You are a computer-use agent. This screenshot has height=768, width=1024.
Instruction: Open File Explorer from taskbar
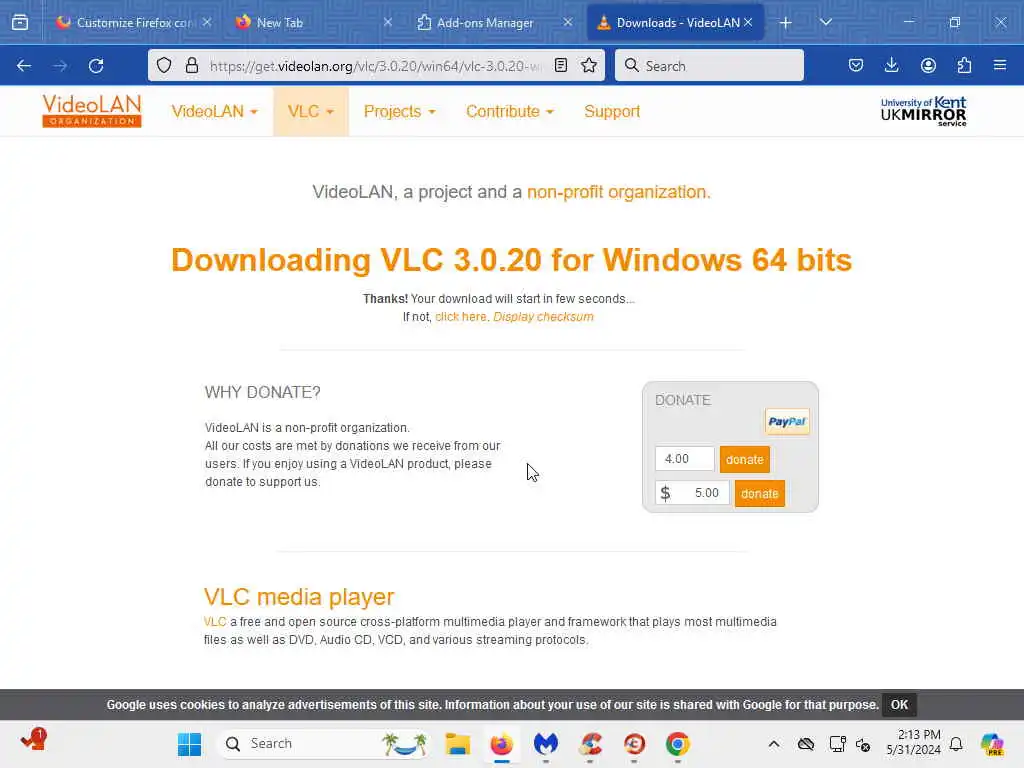point(458,744)
